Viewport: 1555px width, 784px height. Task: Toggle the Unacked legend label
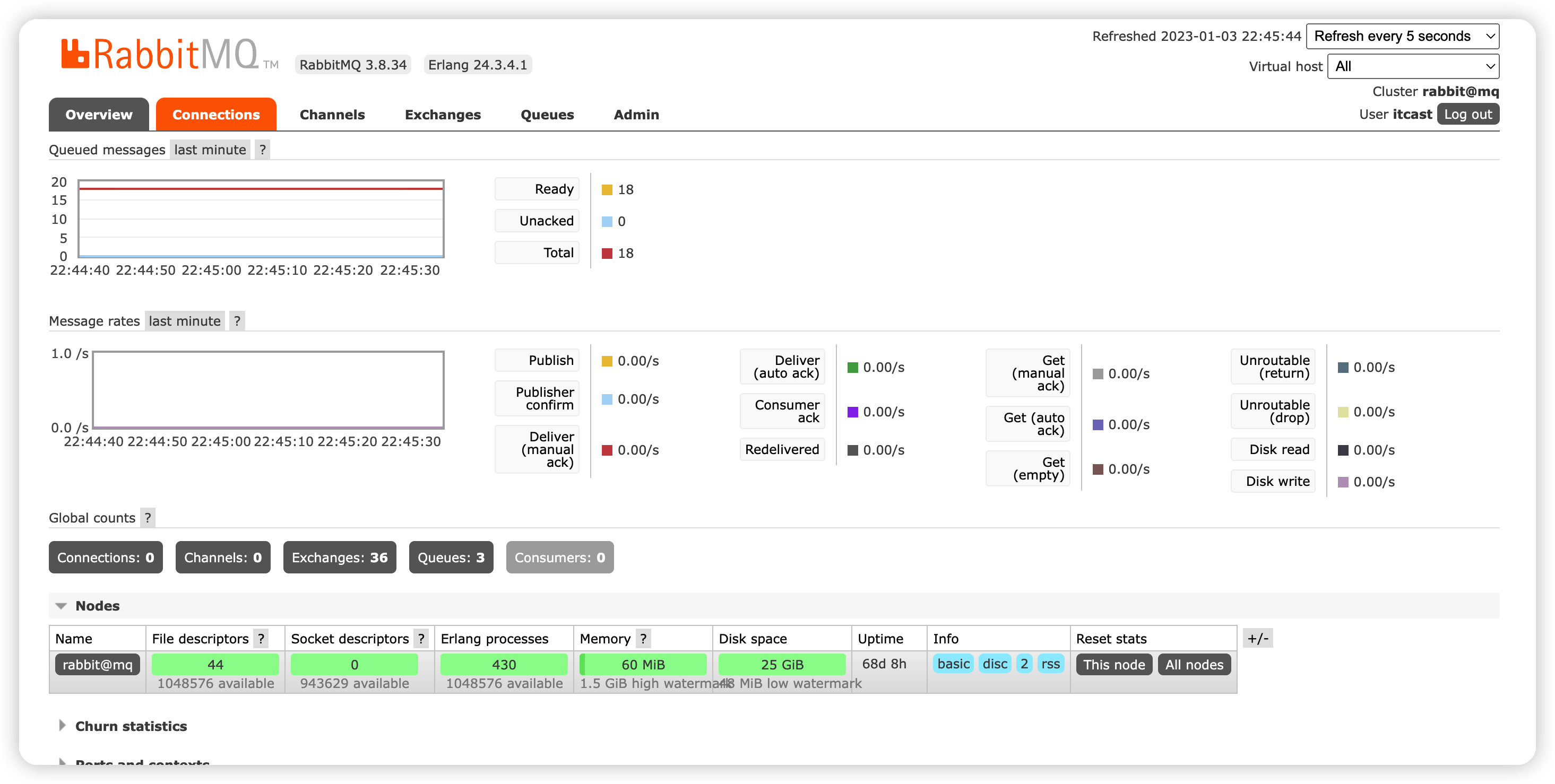click(x=537, y=221)
